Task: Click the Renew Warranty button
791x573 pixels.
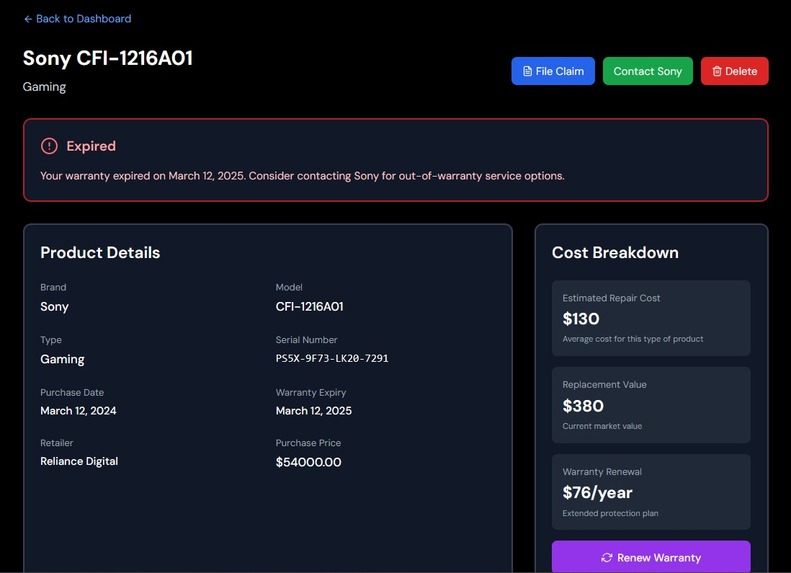Action: 651,557
